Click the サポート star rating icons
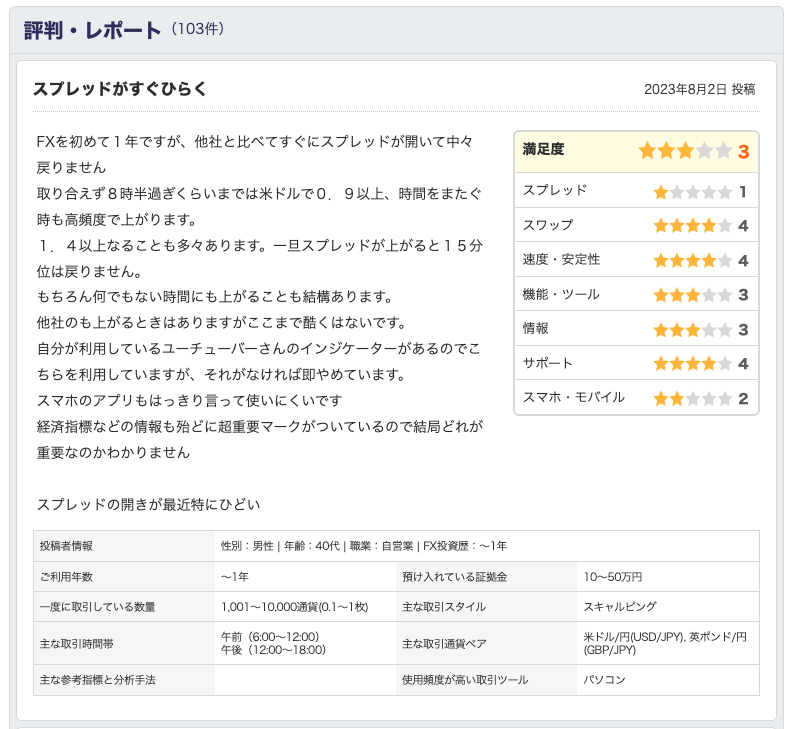The width and height of the screenshot is (790, 729). click(x=693, y=364)
